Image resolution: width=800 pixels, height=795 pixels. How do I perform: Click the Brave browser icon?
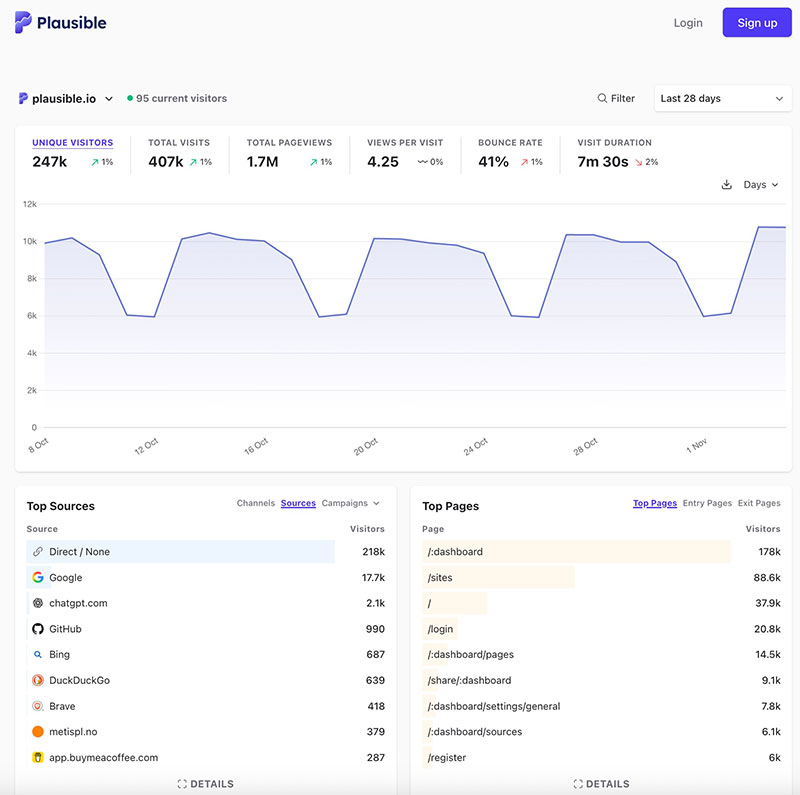[x=37, y=706]
